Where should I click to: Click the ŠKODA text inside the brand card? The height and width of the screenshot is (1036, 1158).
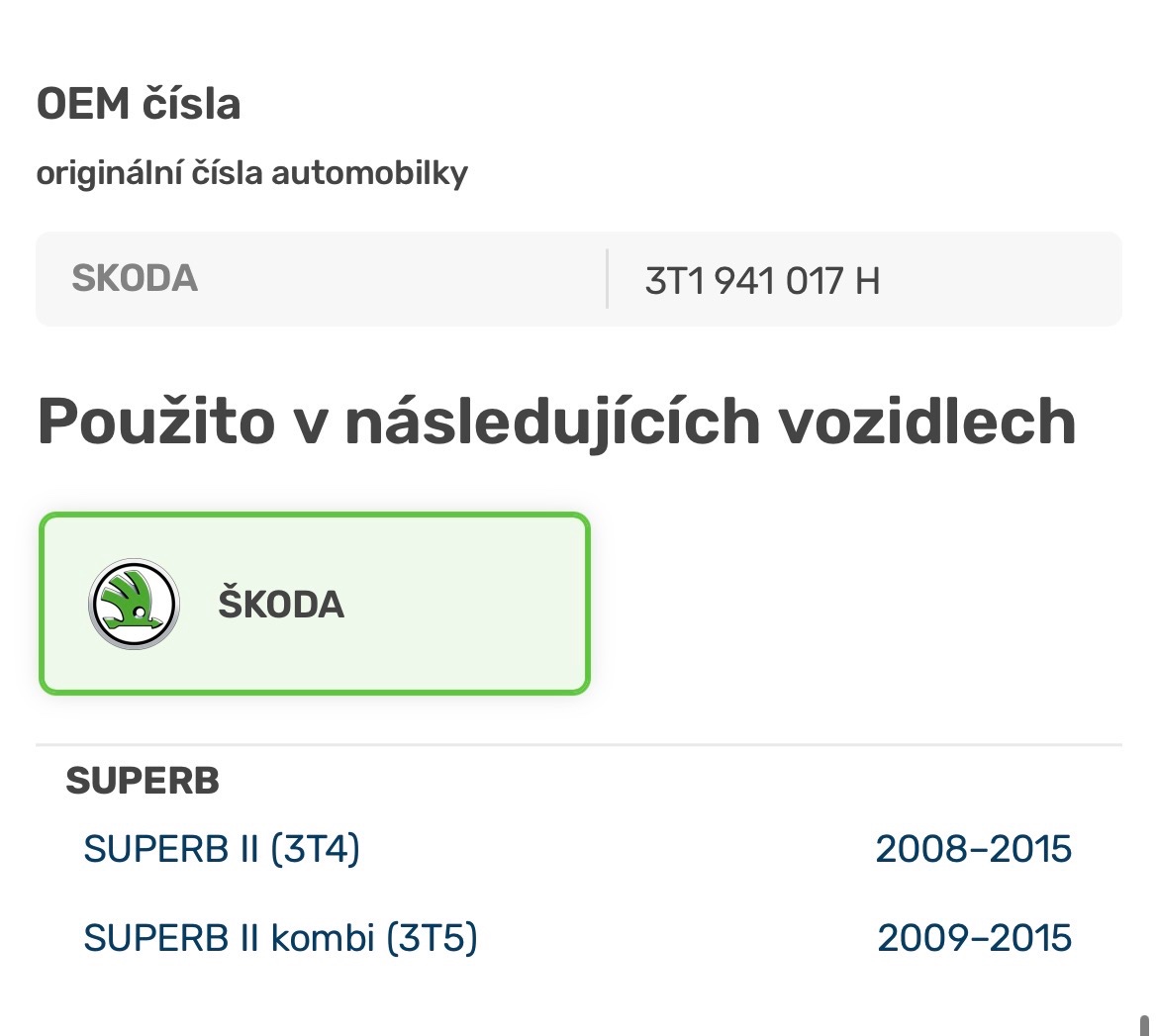coord(280,604)
